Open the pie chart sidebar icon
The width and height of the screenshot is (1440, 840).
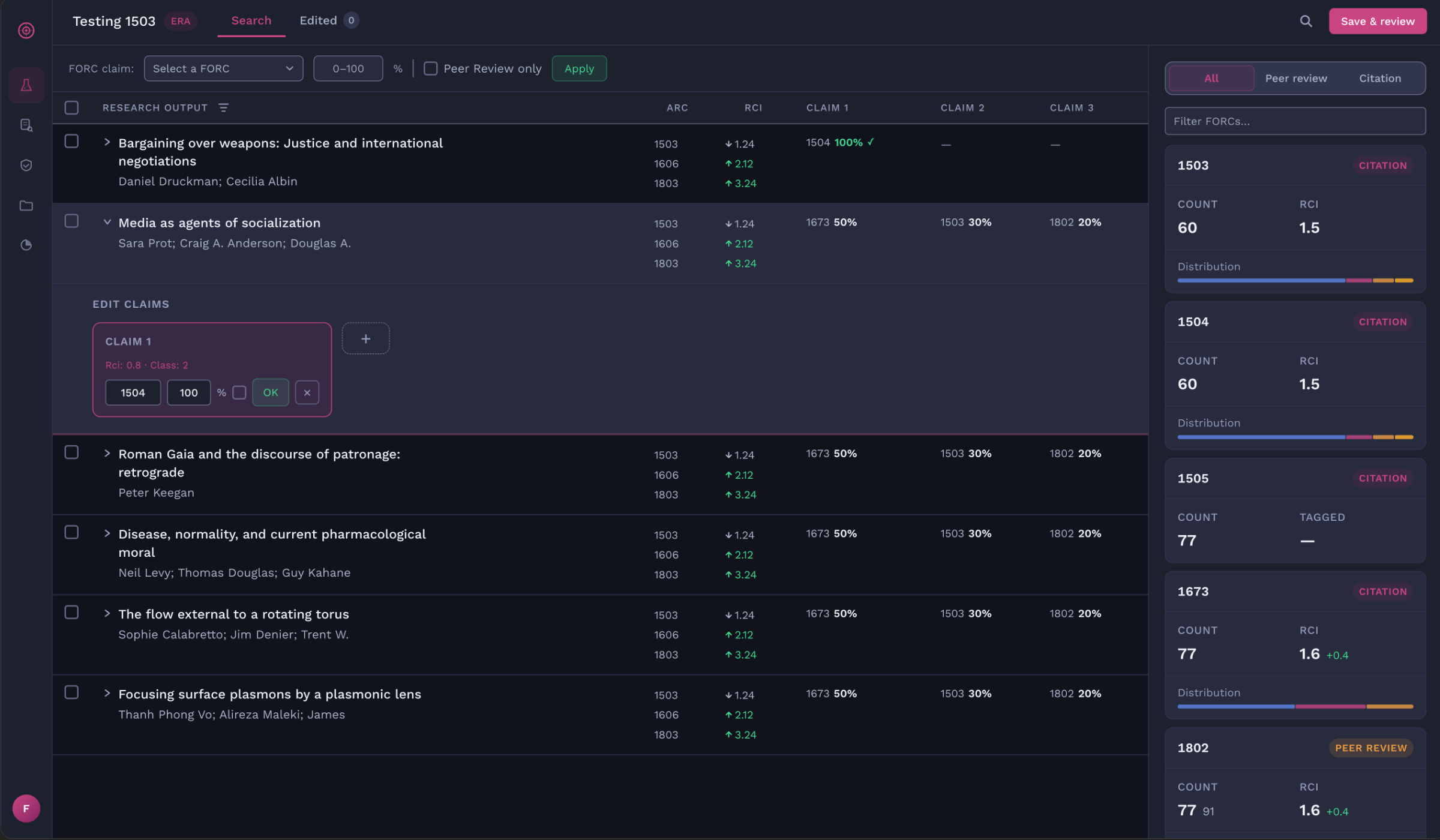pyautogui.click(x=26, y=245)
